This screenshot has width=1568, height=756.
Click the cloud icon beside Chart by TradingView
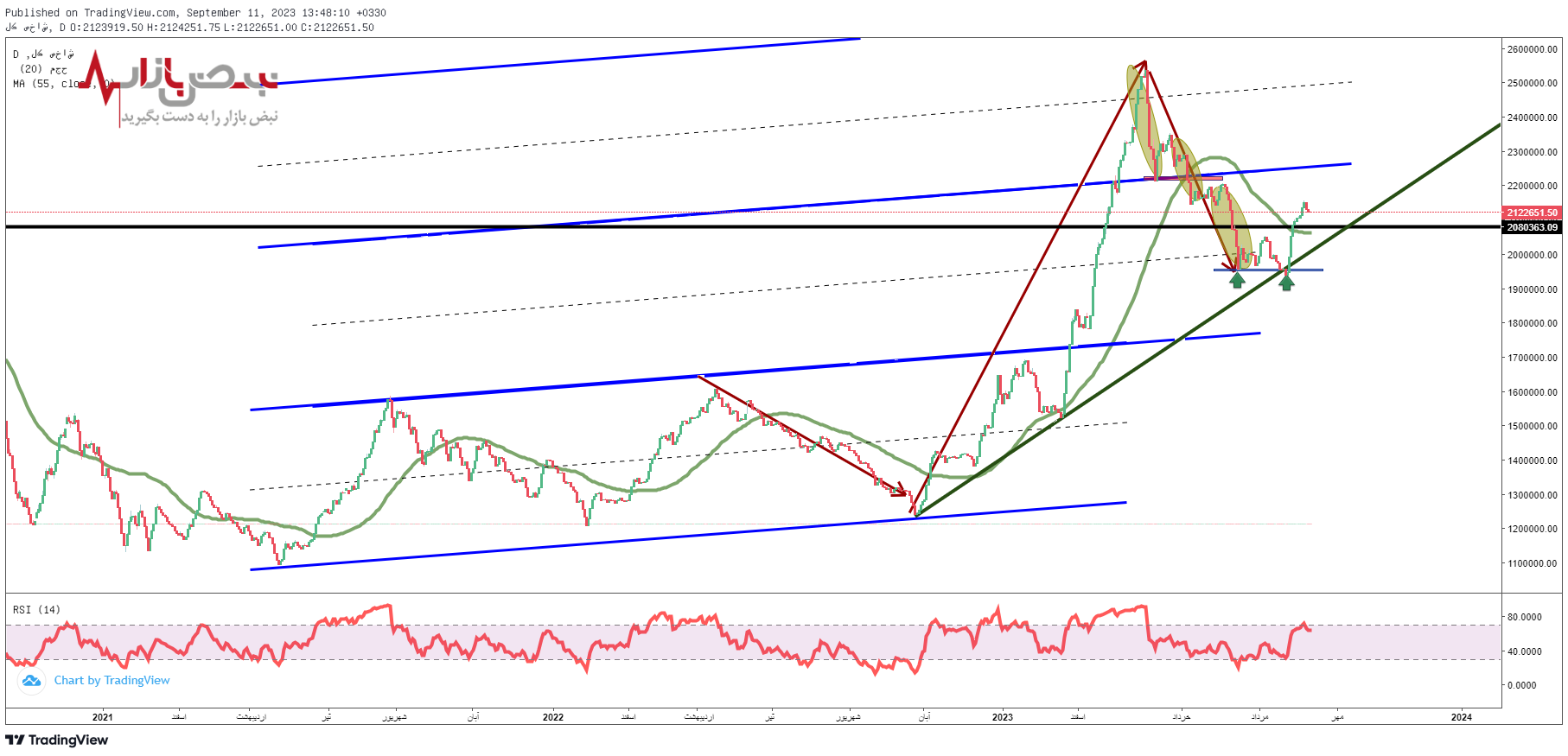(31, 681)
